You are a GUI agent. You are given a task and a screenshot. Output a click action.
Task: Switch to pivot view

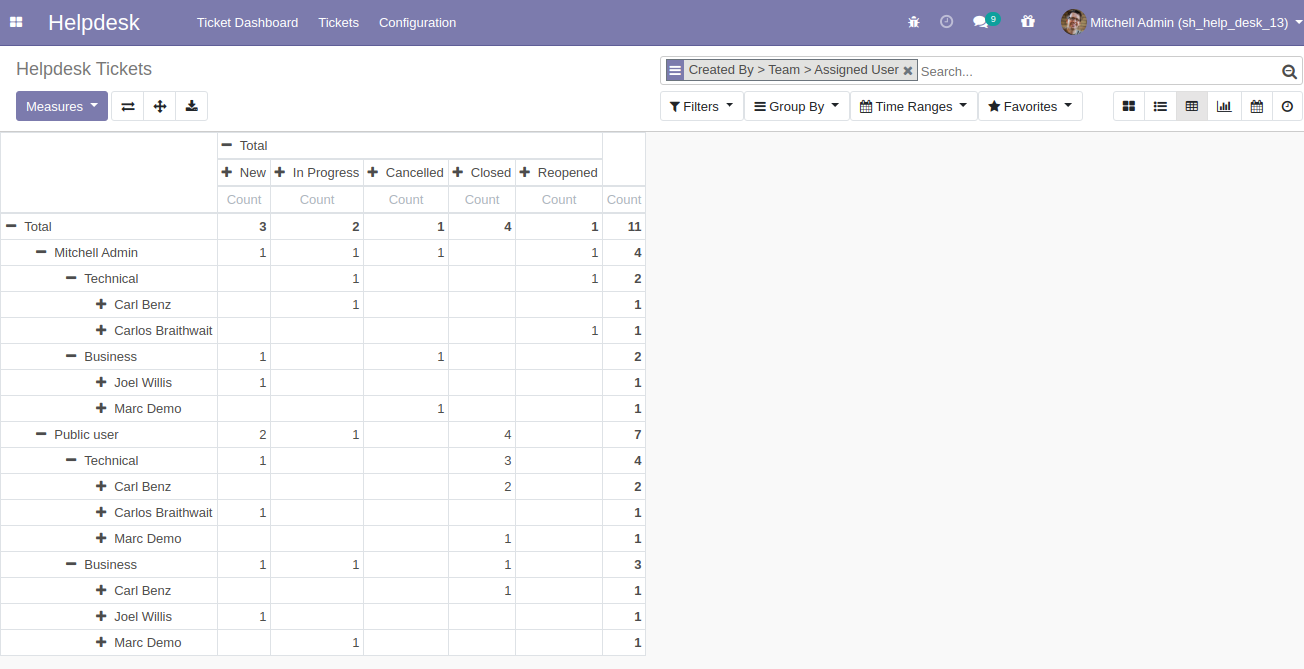coord(1192,106)
